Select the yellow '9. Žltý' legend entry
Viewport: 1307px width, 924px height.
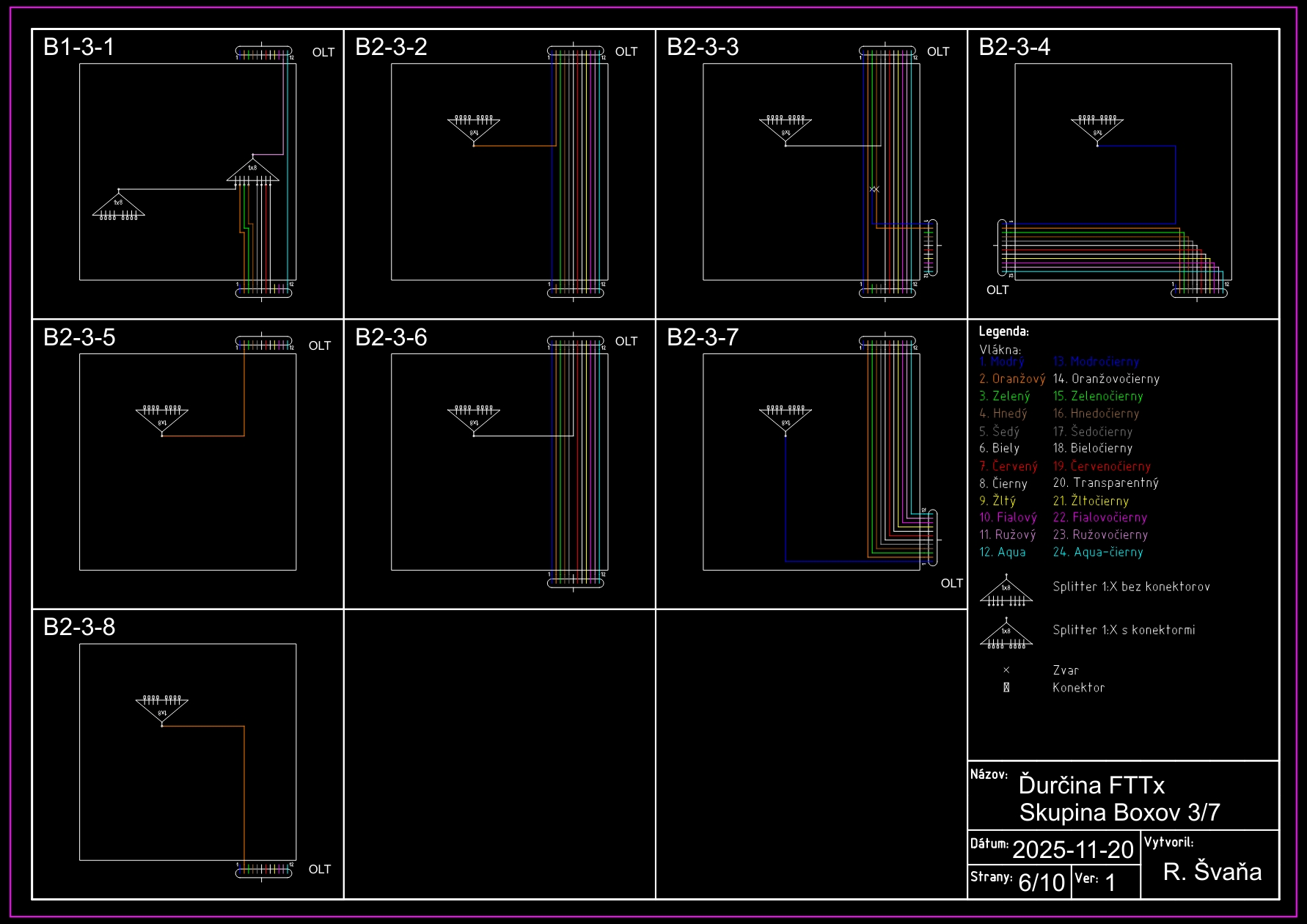997,501
